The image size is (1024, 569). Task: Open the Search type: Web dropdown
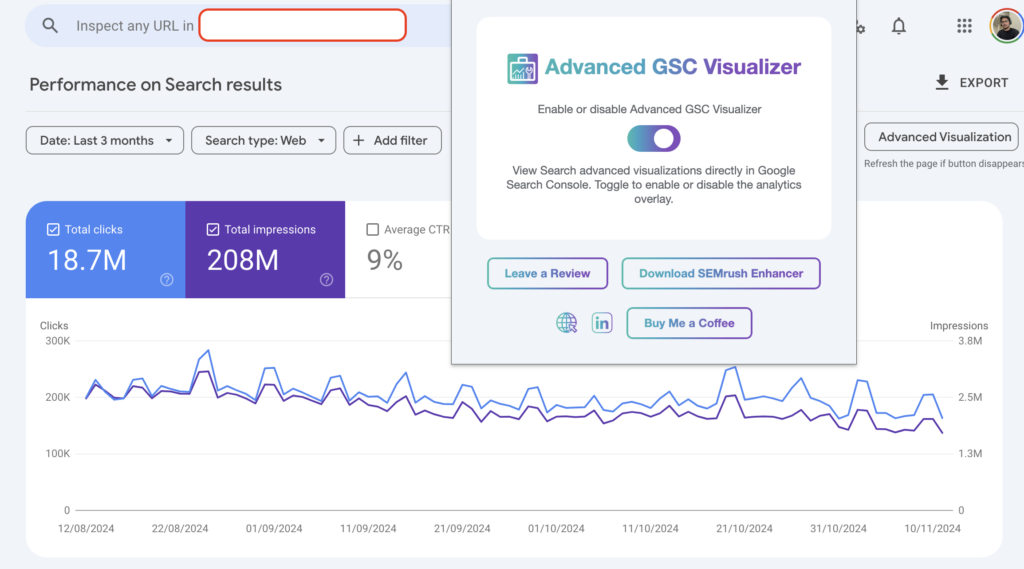[x=264, y=141]
